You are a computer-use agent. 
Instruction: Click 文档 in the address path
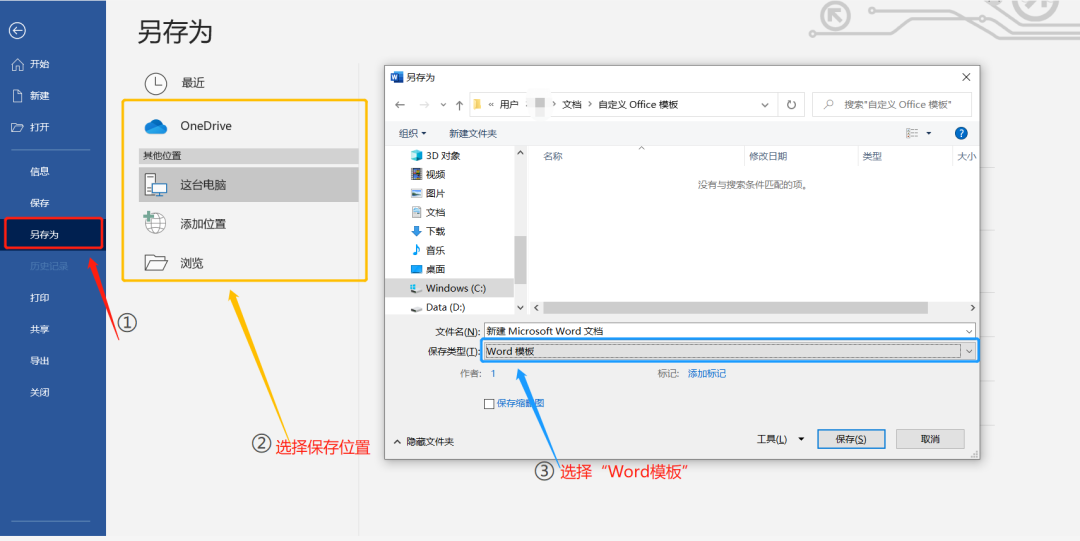pos(572,105)
